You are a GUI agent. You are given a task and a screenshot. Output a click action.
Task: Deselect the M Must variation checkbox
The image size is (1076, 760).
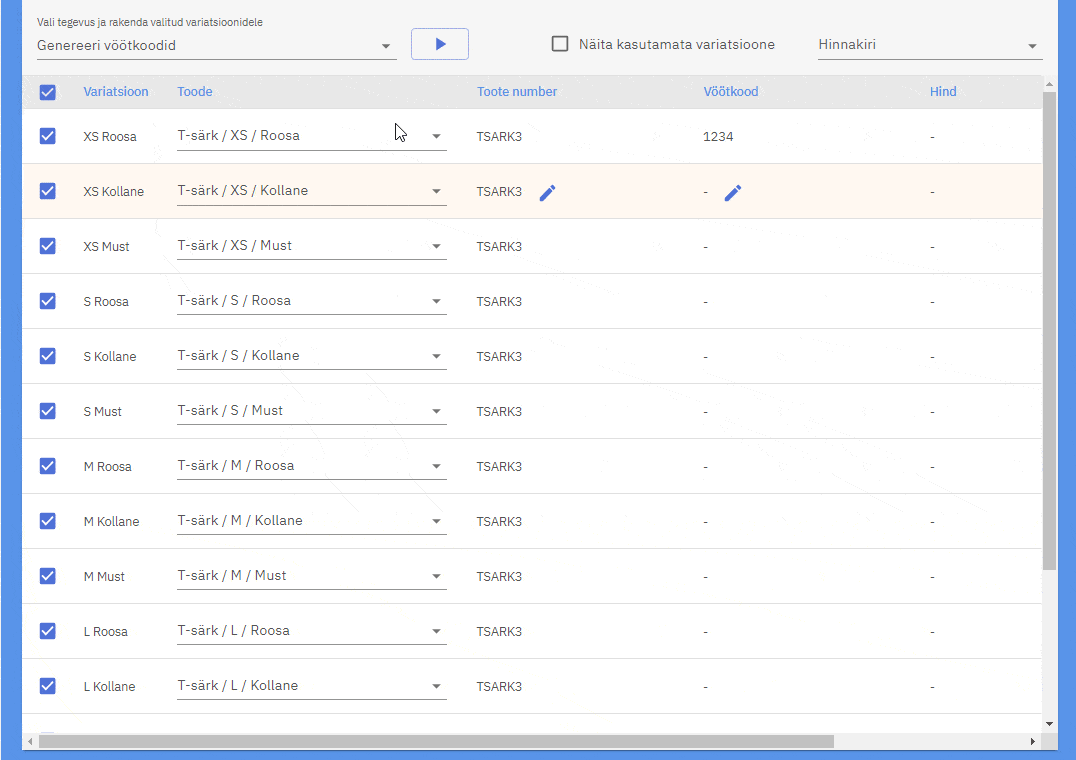47,576
